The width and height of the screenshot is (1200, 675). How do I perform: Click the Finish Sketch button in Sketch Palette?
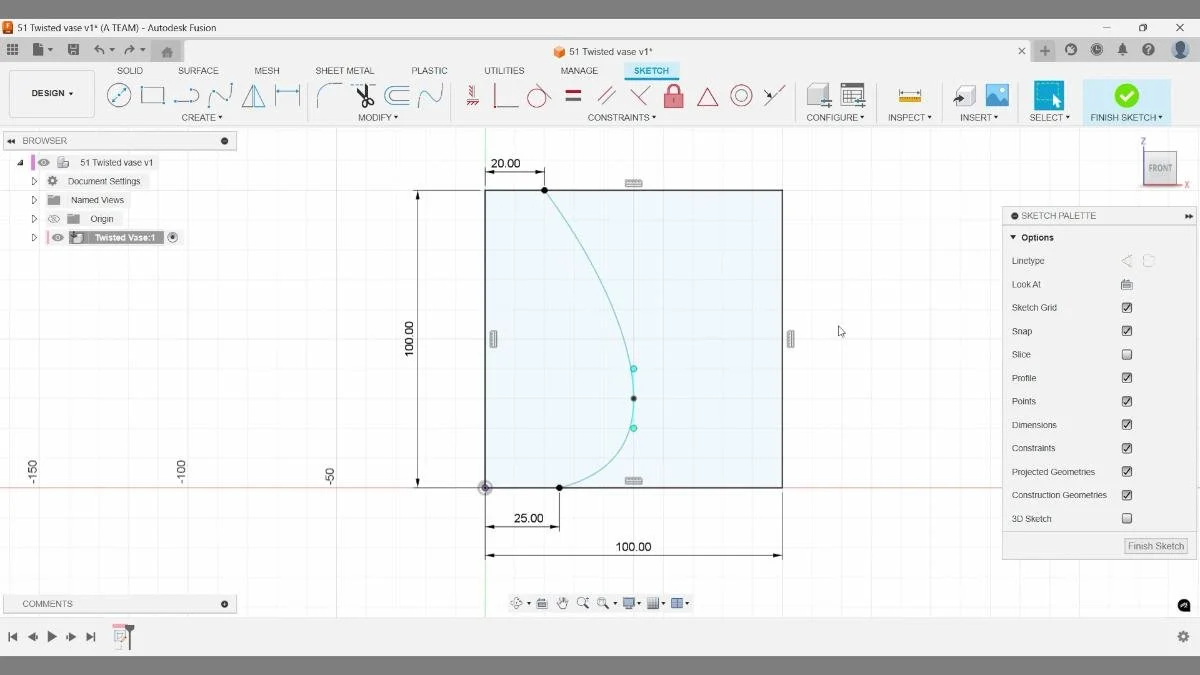click(1156, 546)
